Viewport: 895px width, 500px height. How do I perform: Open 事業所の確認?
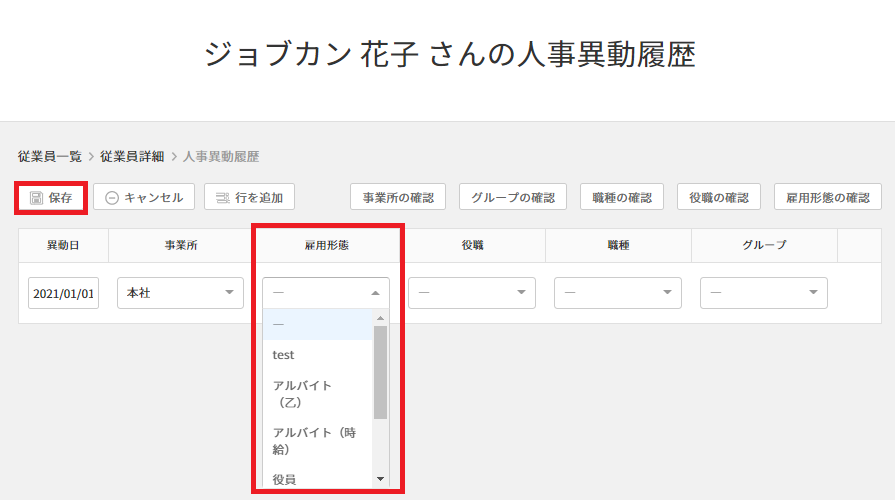coord(398,197)
